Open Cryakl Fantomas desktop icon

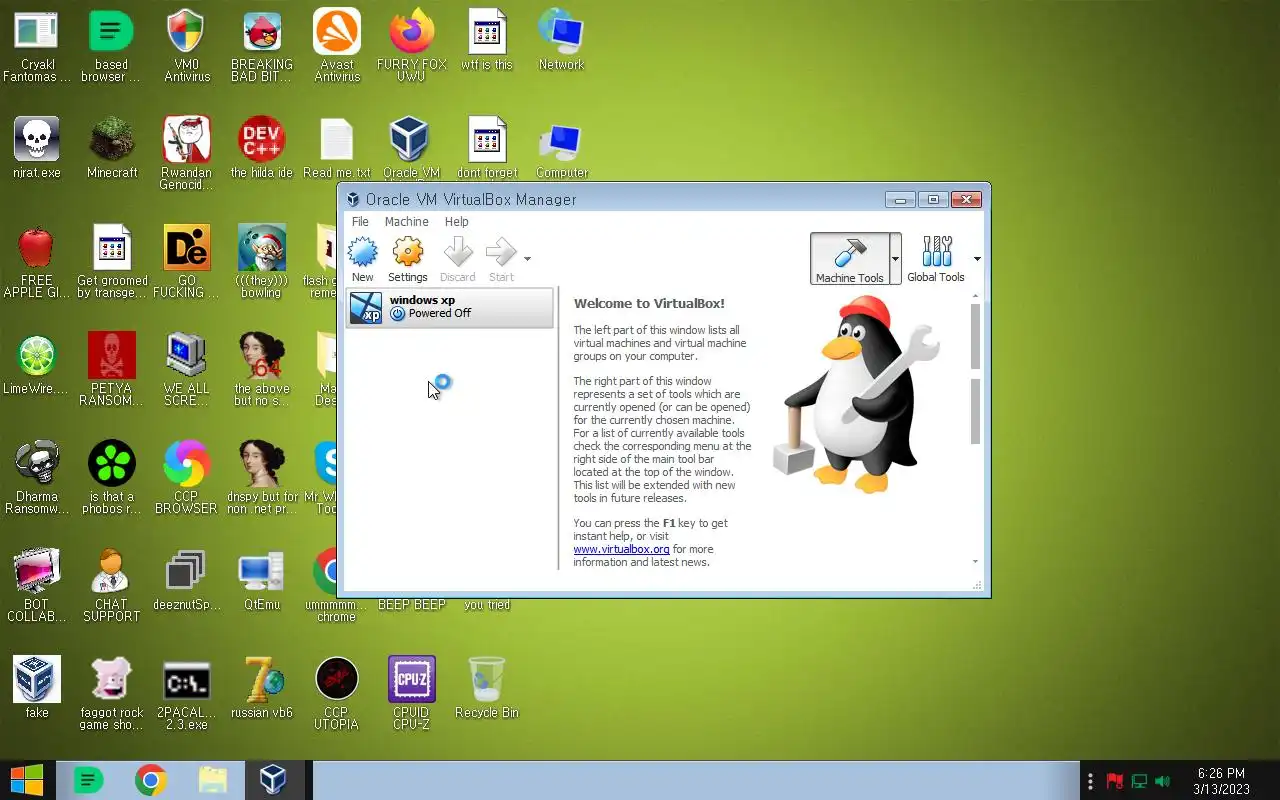pyautogui.click(x=37, y=46)
